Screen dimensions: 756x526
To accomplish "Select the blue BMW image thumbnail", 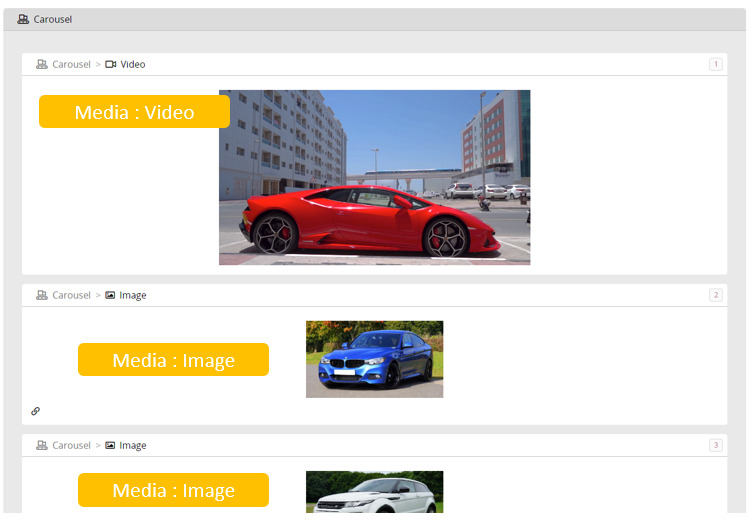I will 374,359.
